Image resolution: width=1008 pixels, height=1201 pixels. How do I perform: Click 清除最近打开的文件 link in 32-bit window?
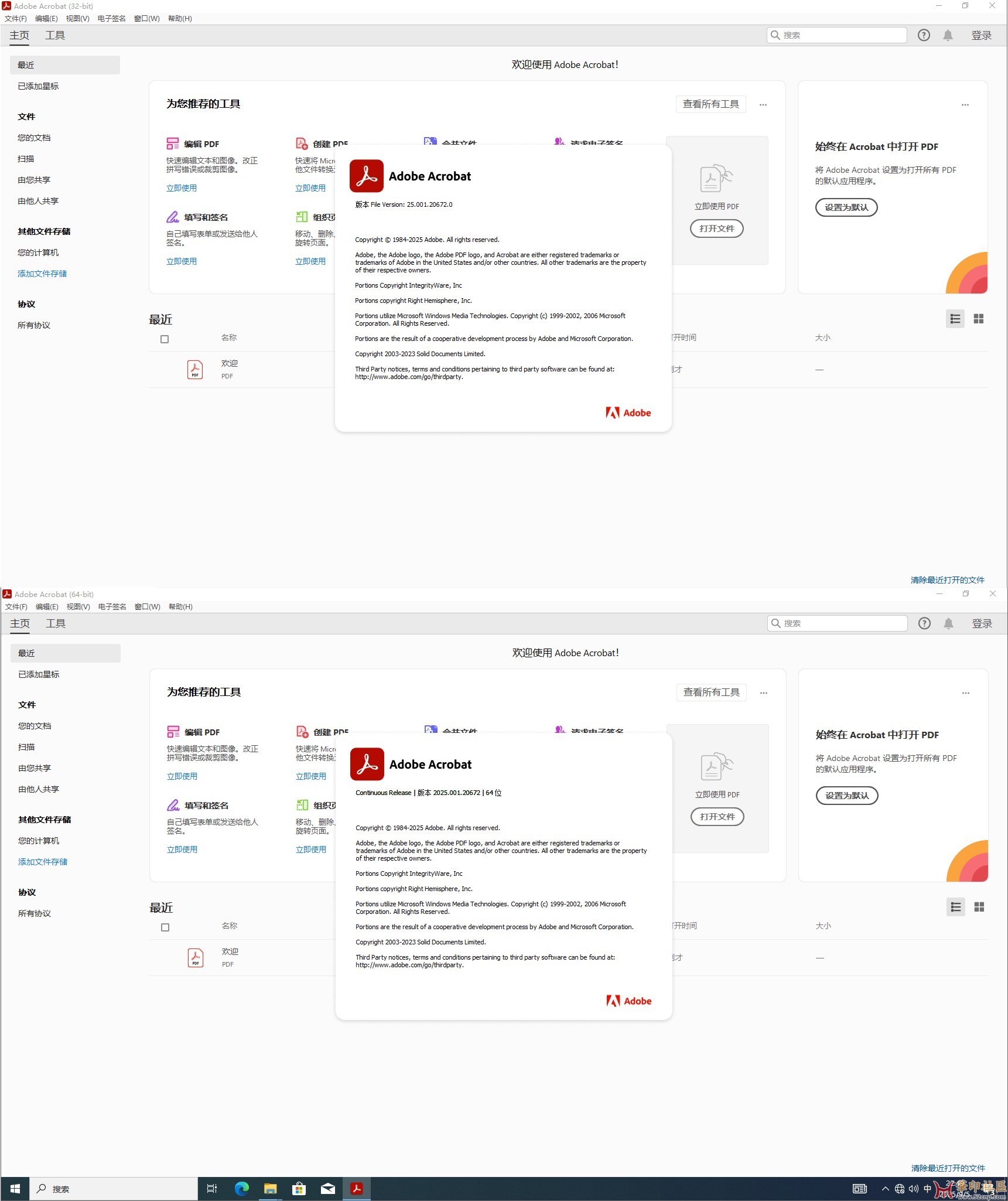(x=947, y=580)
